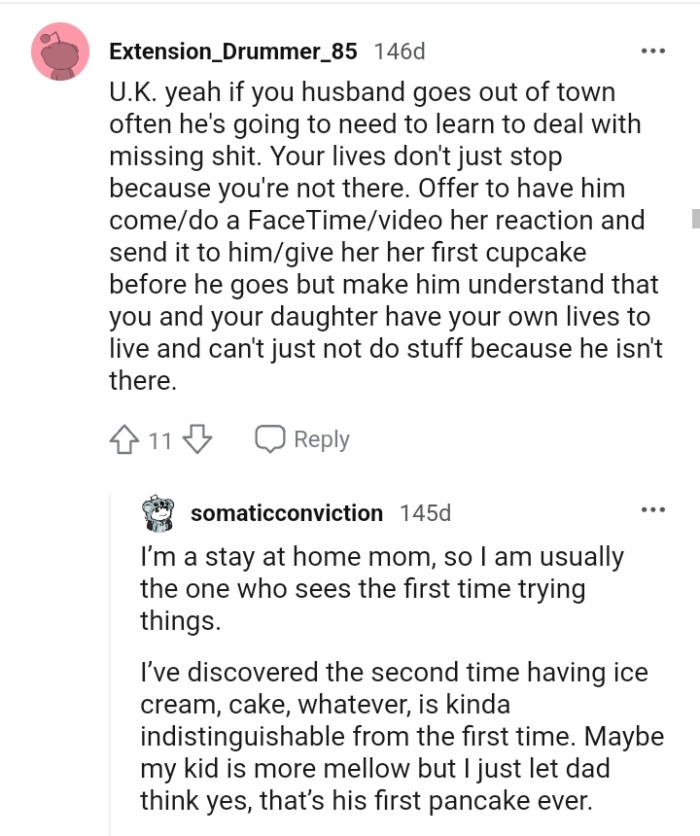Click the paragraph "I've discovered the second time"
The height and width of the screenshot is (836, 700).
click(x=400, y=737)
